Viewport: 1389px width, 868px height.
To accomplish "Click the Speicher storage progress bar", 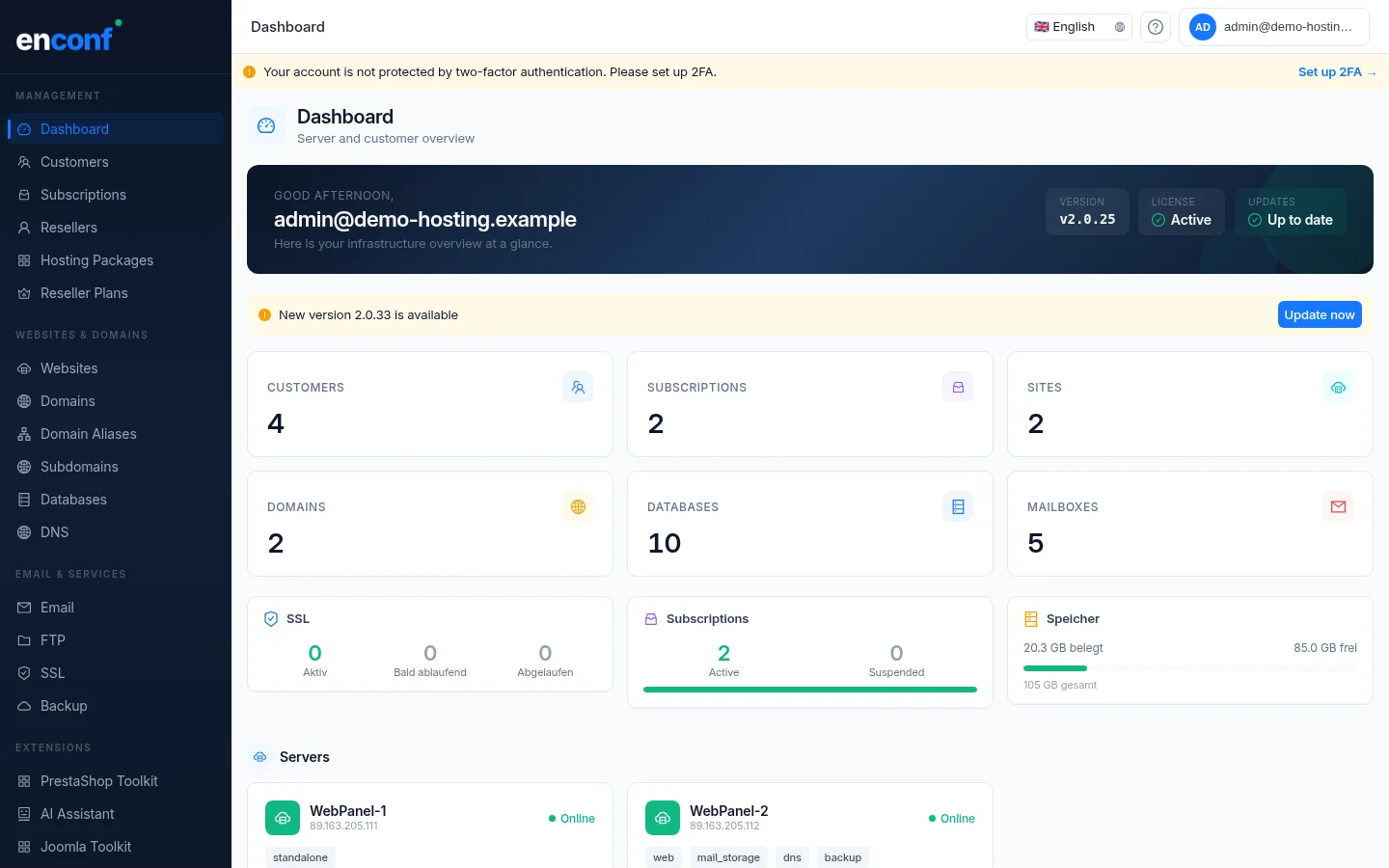I will tap(1189, 667).
